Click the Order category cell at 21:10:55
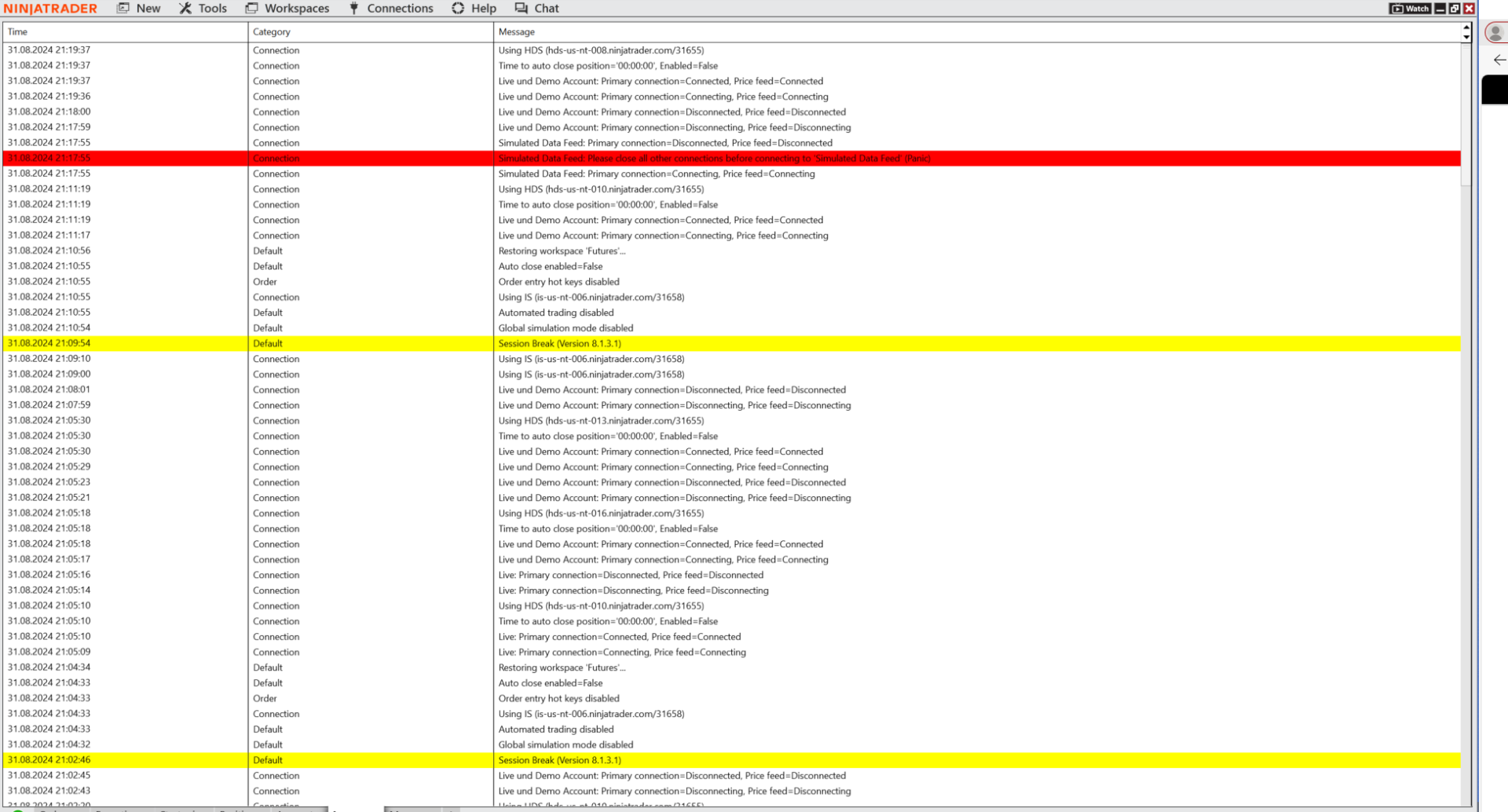The height and width of the screenshot is (812, 1508). 265,282
